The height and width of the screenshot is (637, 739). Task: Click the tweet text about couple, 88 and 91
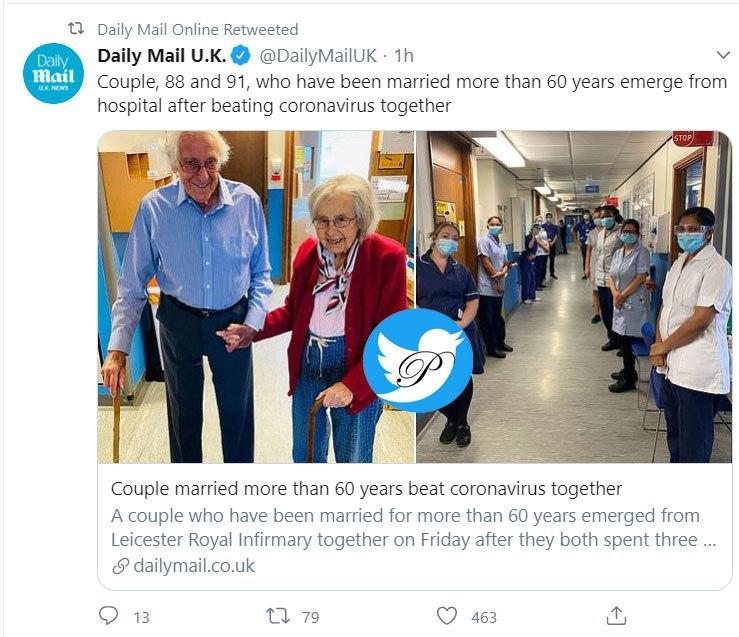coord(411,93)
